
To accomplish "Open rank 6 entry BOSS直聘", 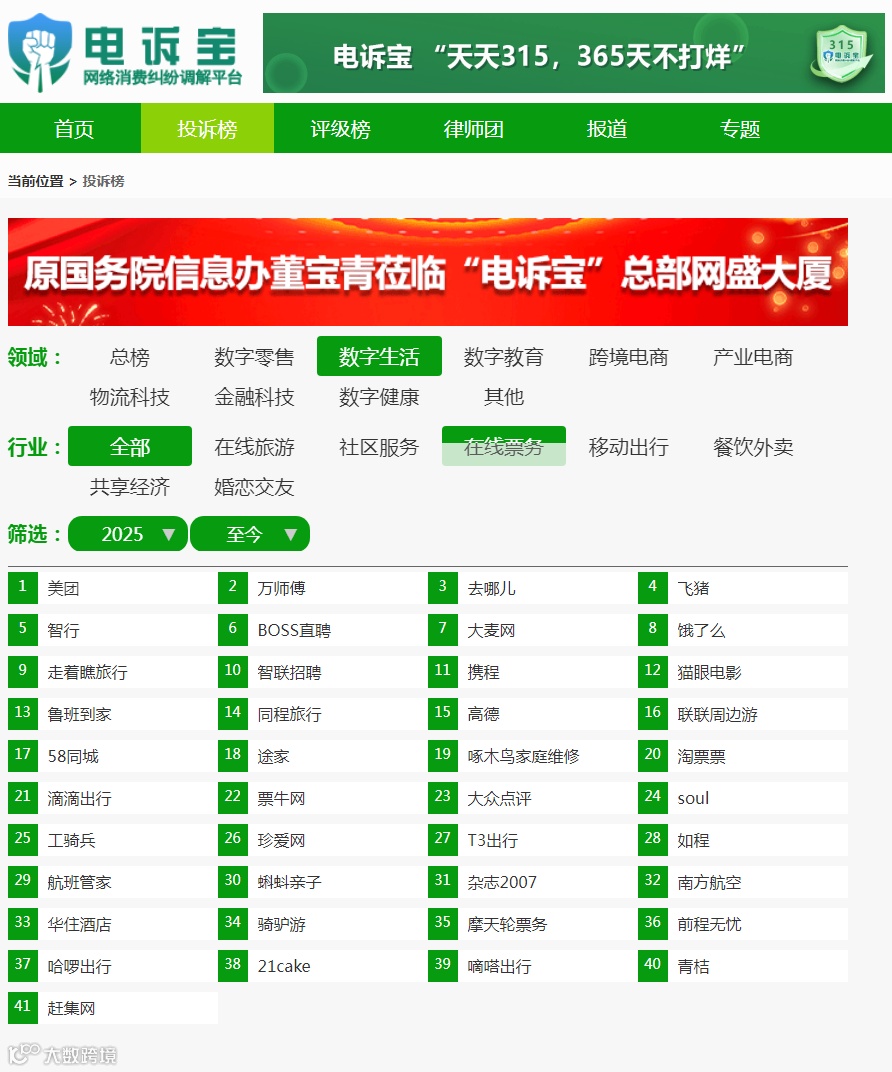I will tap(323, 630).
